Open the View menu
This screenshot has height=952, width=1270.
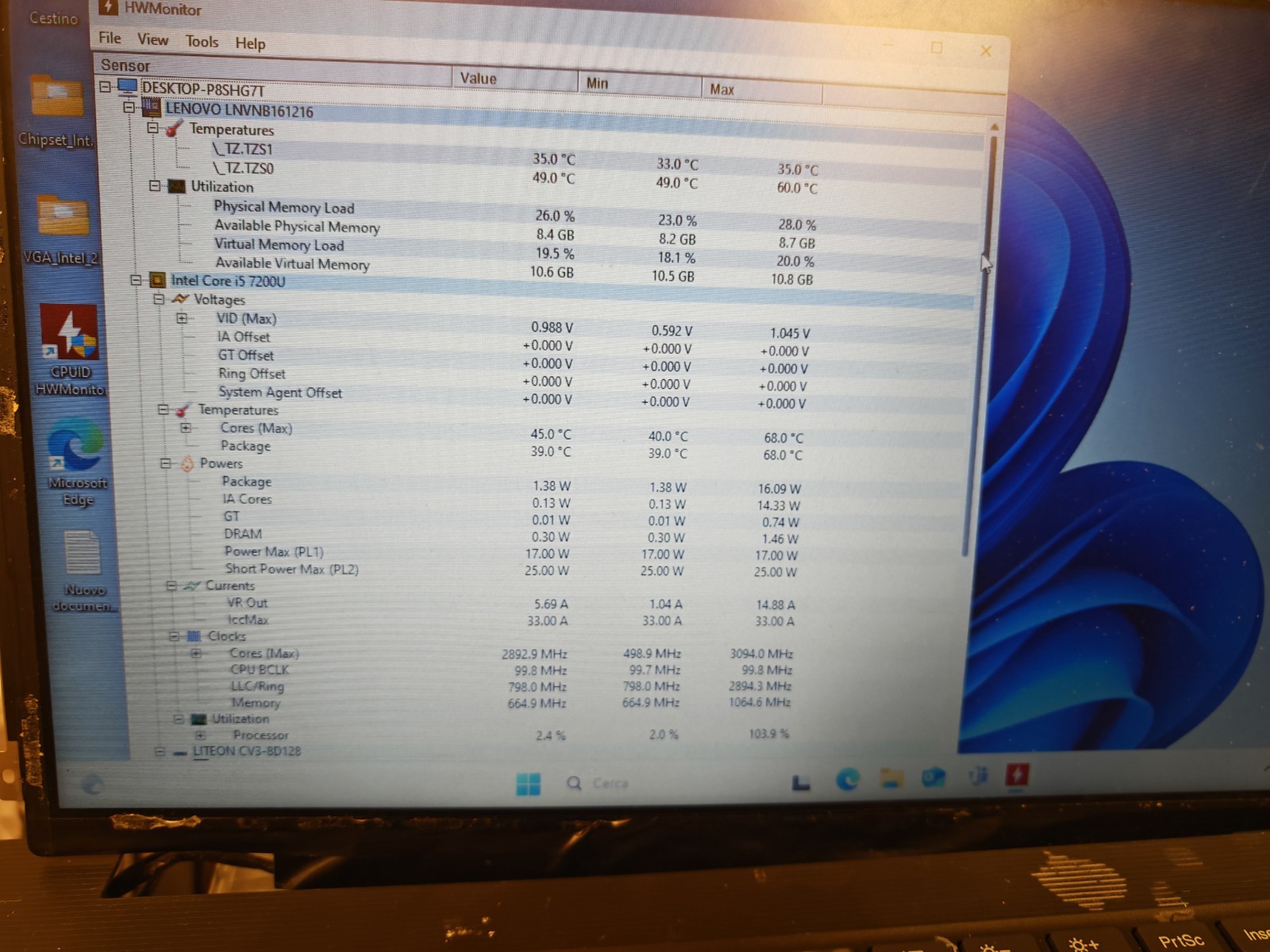[152, 40]
